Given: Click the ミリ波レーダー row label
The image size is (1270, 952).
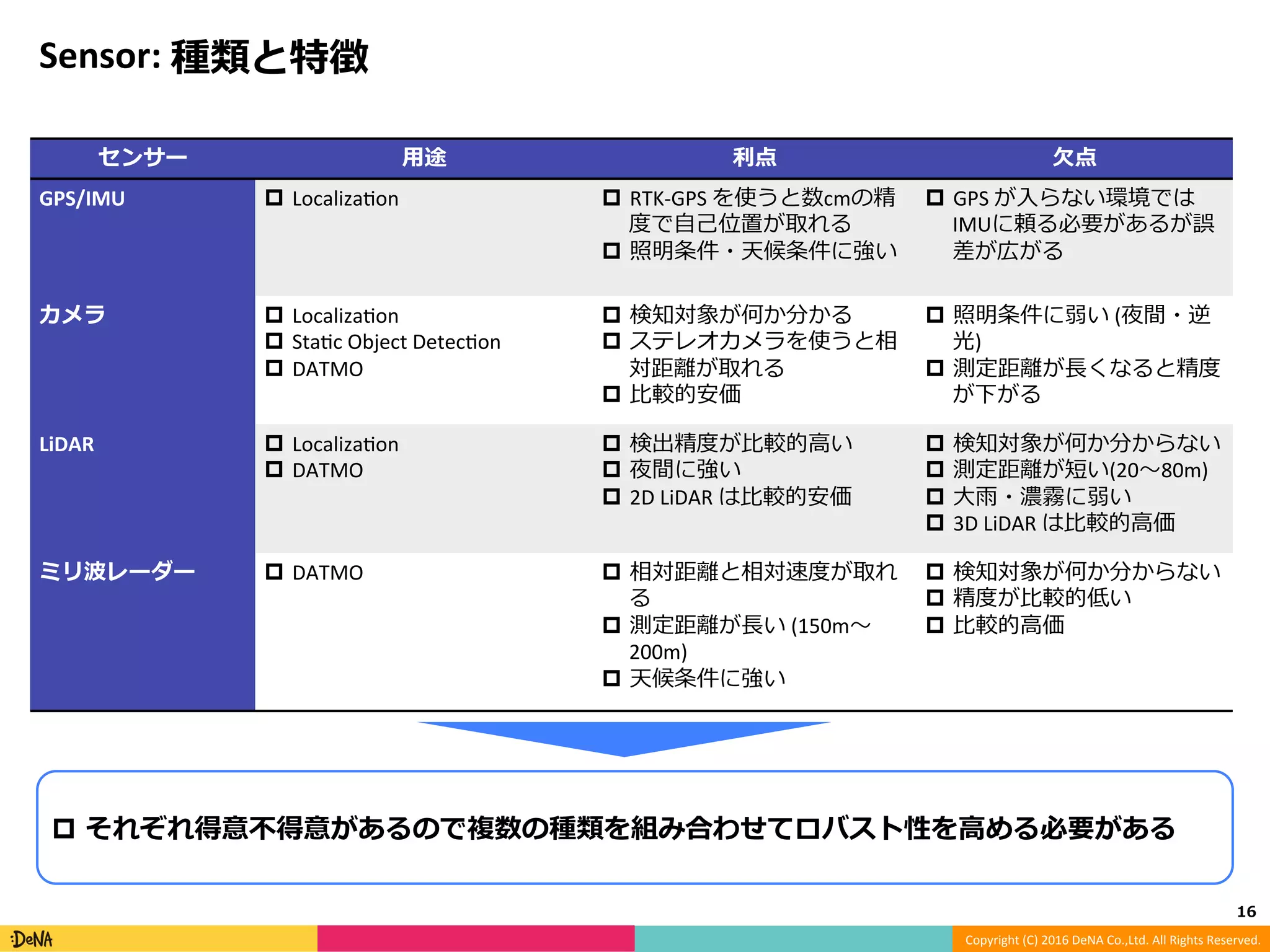Looking at the screenshot, I should pyautogui.click(x=117, y=571).
